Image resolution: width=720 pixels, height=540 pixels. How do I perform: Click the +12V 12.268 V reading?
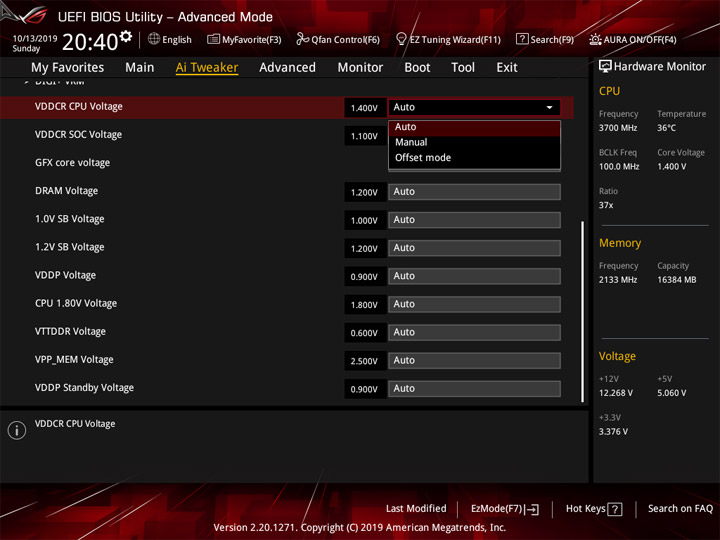tap(616, 393)
